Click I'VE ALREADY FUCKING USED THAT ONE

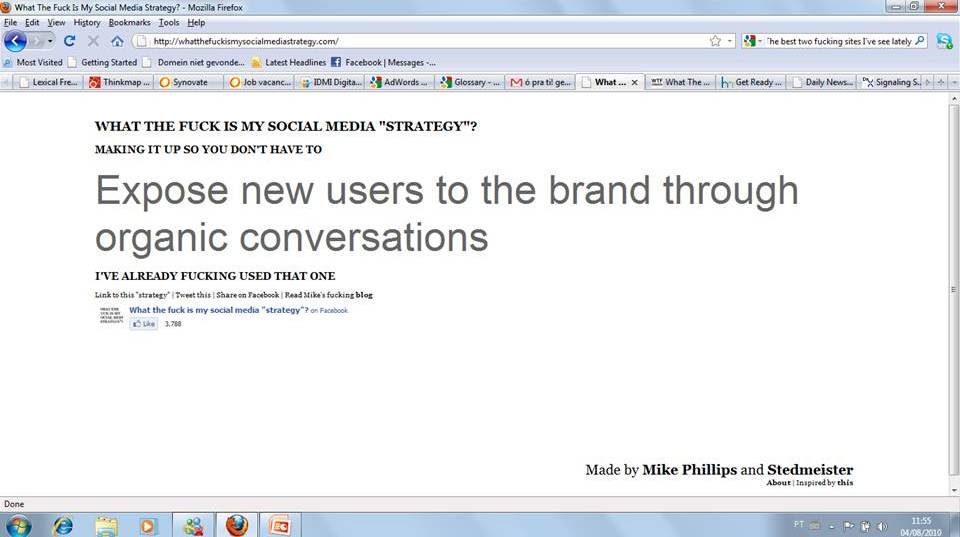215,276
